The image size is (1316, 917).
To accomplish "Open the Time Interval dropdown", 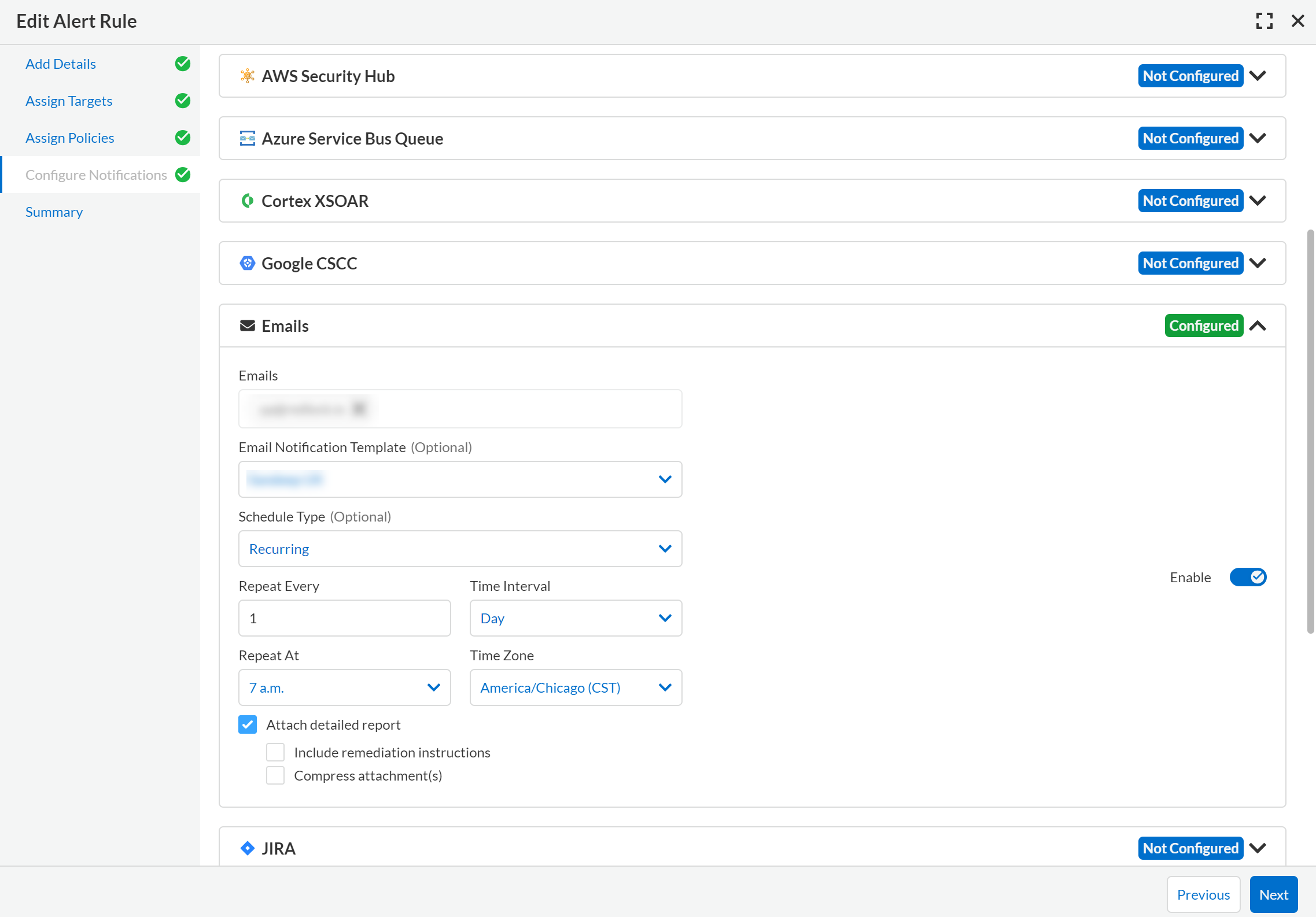I will 576,618.
